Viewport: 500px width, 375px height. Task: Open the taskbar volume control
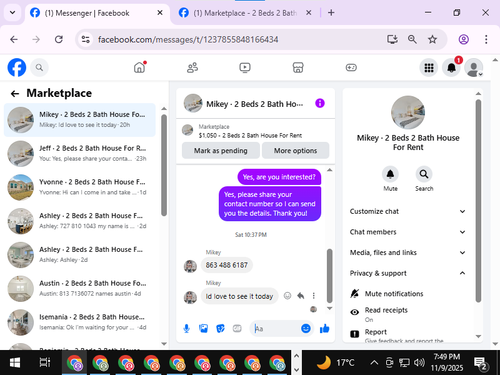click(x=419, y=362)
